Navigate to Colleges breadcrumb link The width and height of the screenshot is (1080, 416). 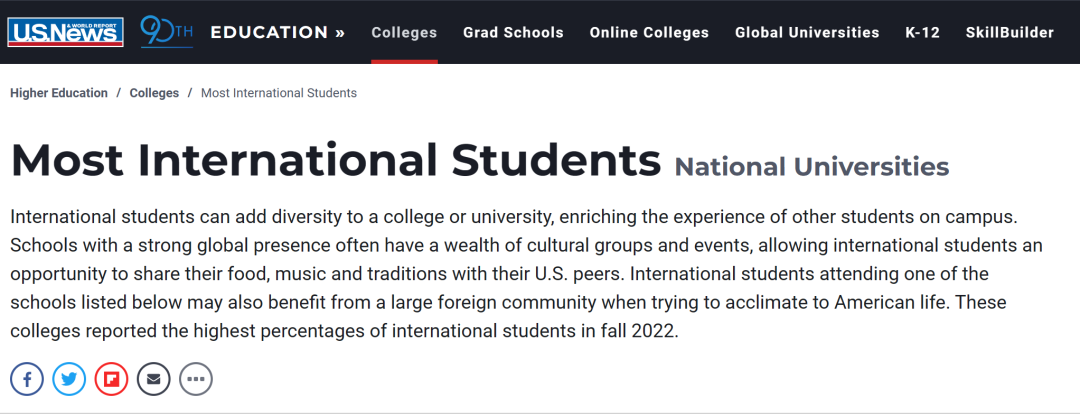click(x=154, y=93)
